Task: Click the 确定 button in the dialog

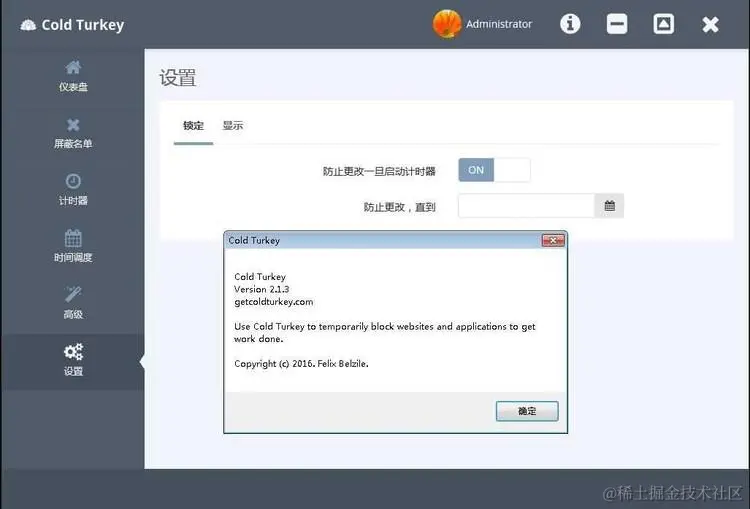Action: [x=527, y=411]
